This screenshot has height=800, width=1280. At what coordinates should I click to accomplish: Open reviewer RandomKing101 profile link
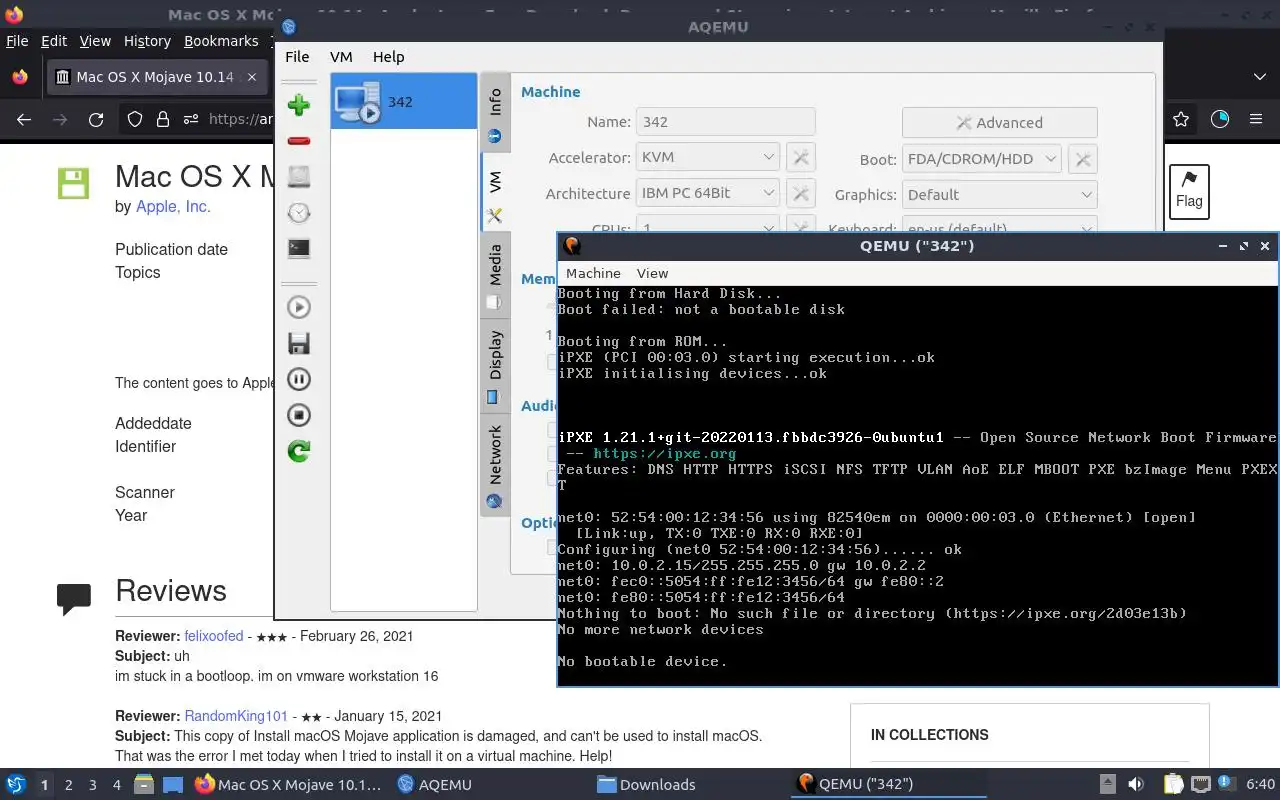pyautogui.click(x=236, y=716)
